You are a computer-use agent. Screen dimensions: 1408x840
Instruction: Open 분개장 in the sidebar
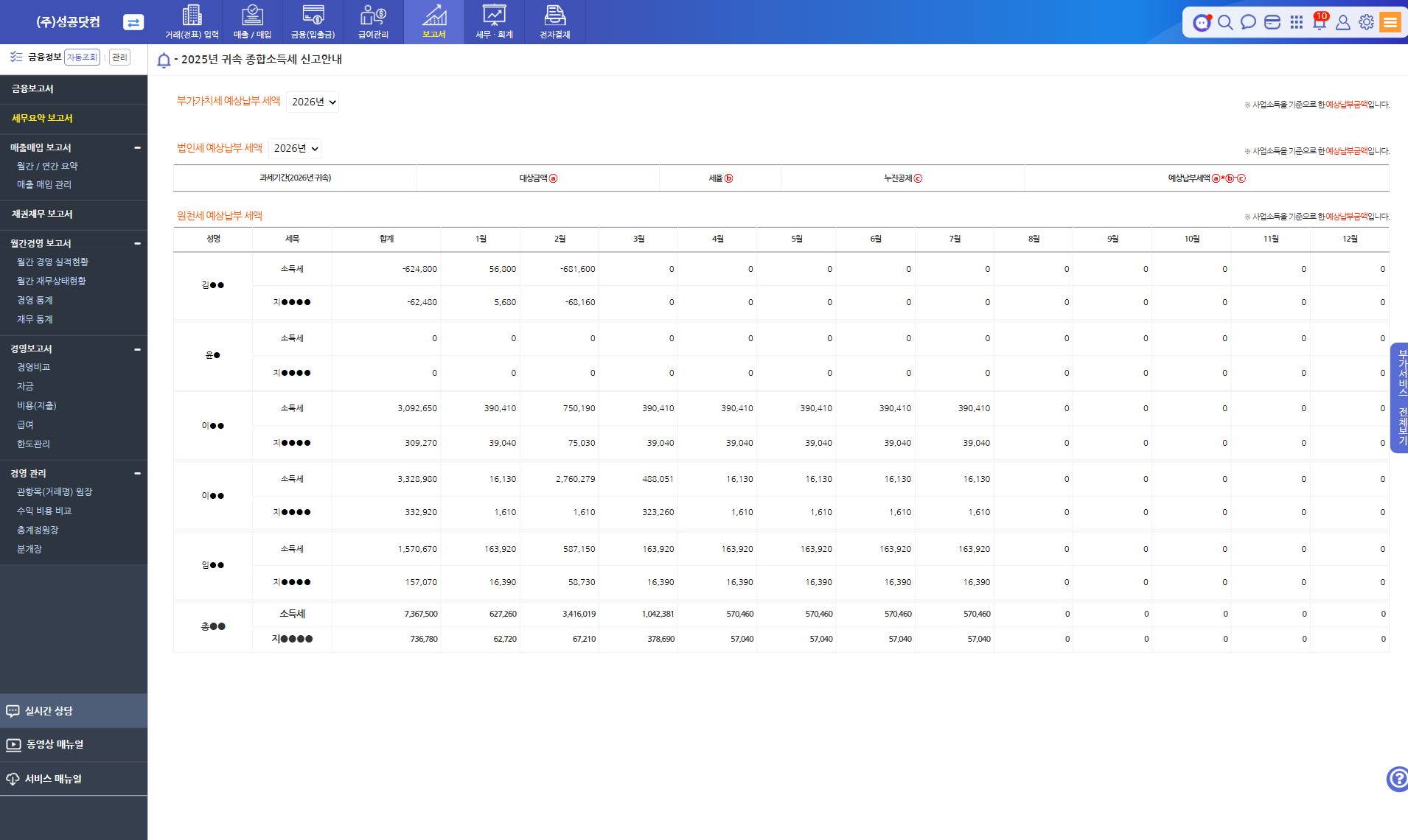pos(29,550)
